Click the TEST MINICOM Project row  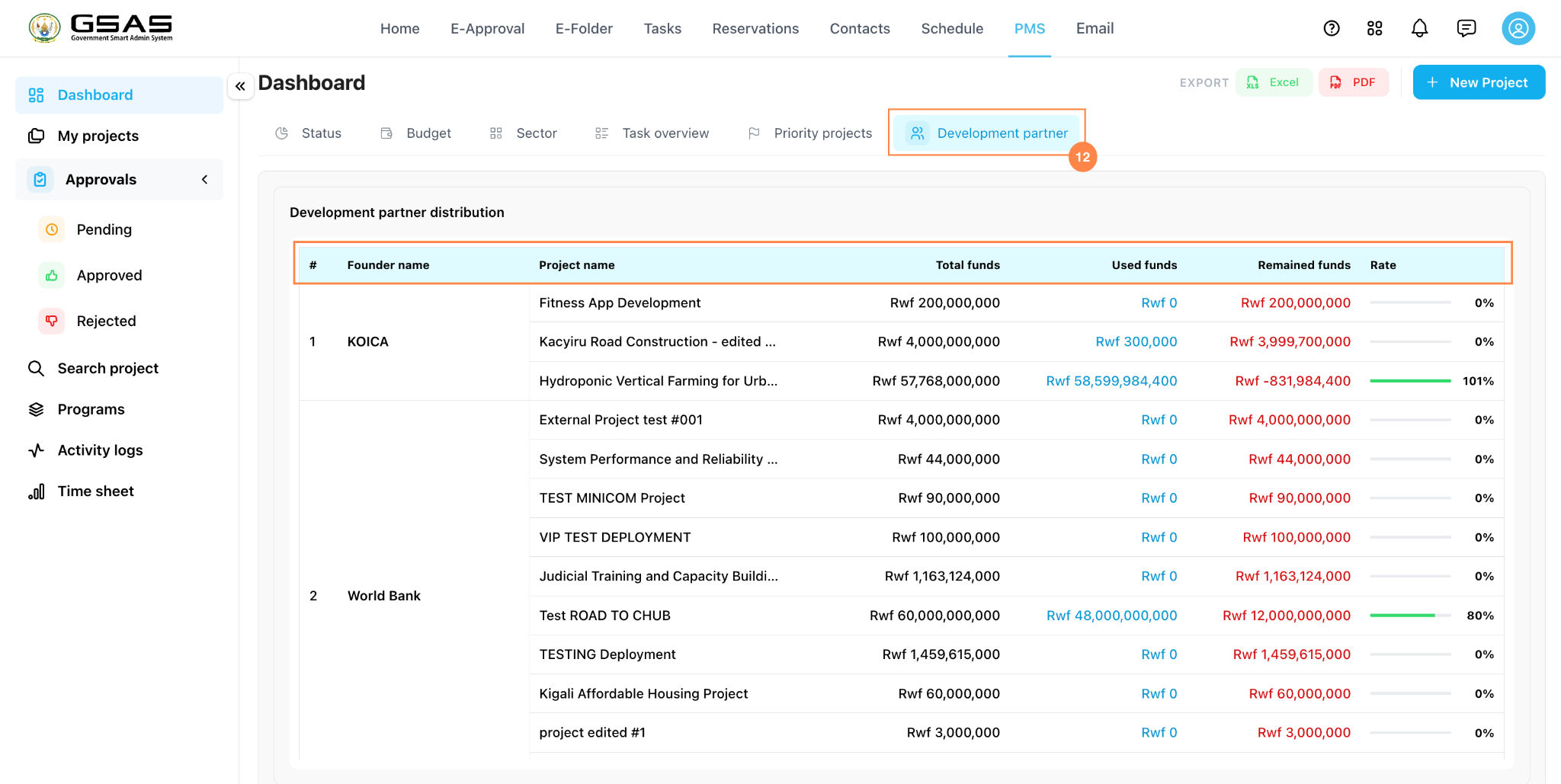coord(1016,498)
